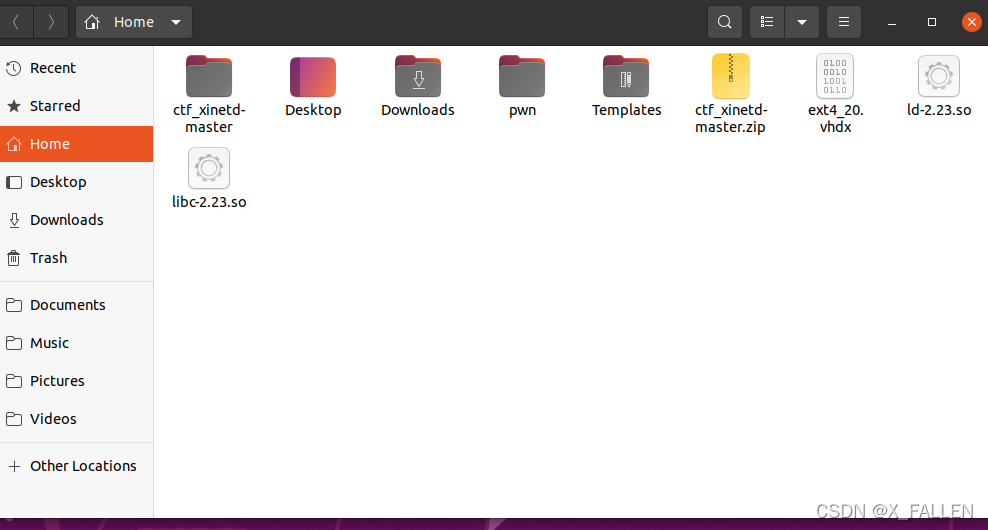
Task: Open search with the magnifier icon
Action: (x=725, y=22)
